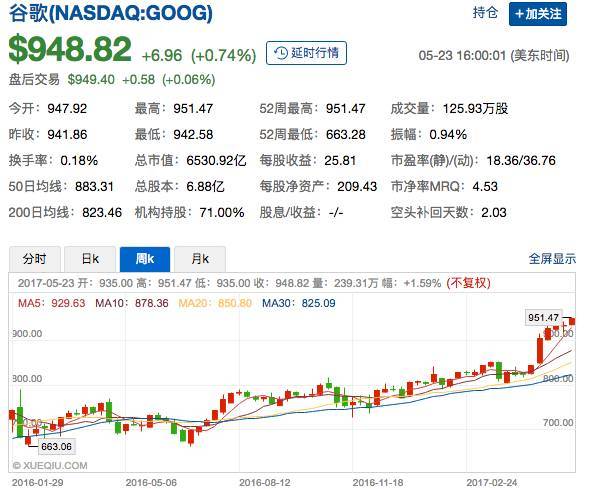This screenshot has height=489, width=589.
Task: Click the 盘后交易 $949.40 after-hours price
Action: tap(91, 80)
